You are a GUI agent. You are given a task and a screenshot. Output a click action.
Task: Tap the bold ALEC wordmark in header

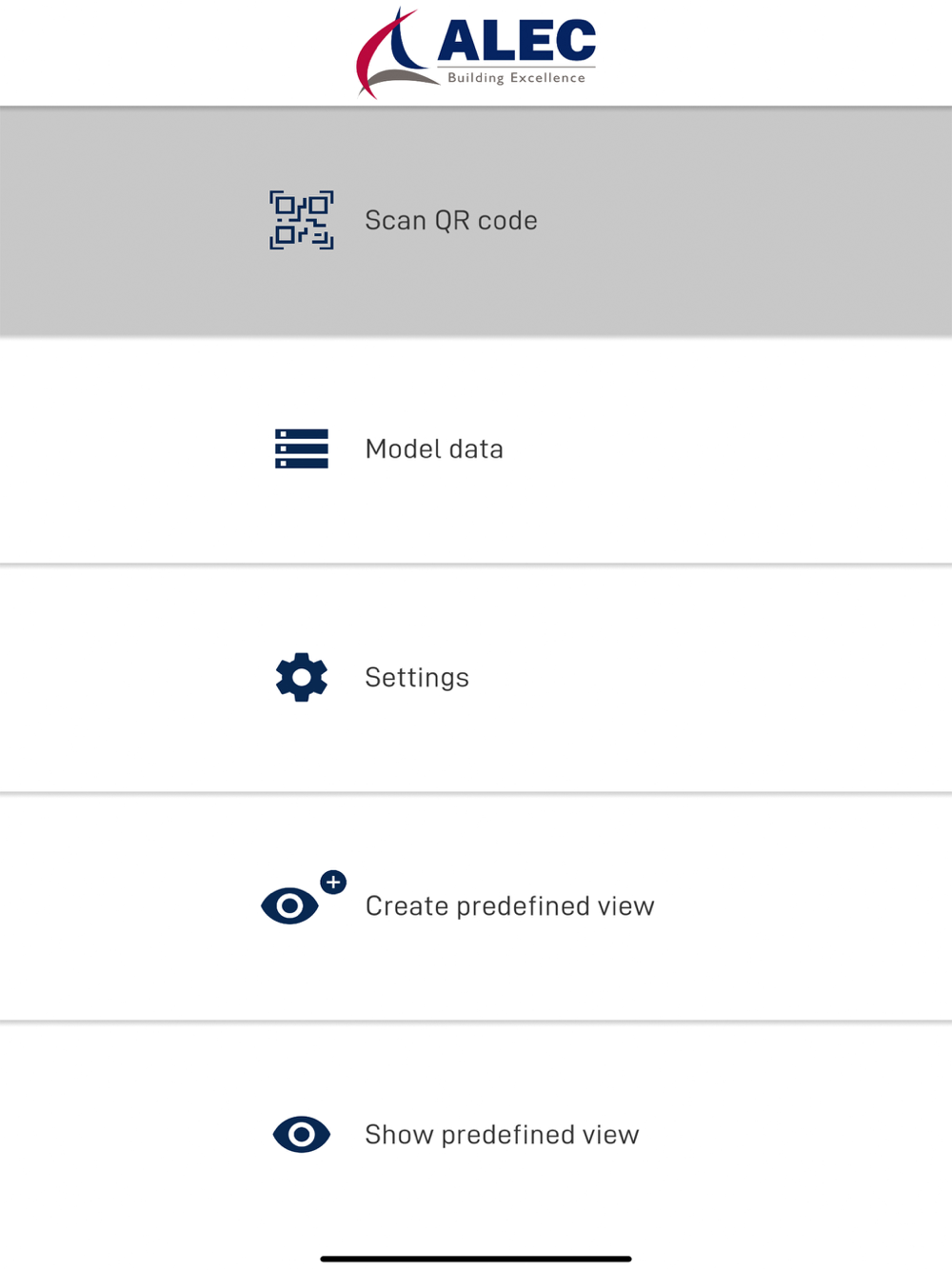tap(517, 41)
